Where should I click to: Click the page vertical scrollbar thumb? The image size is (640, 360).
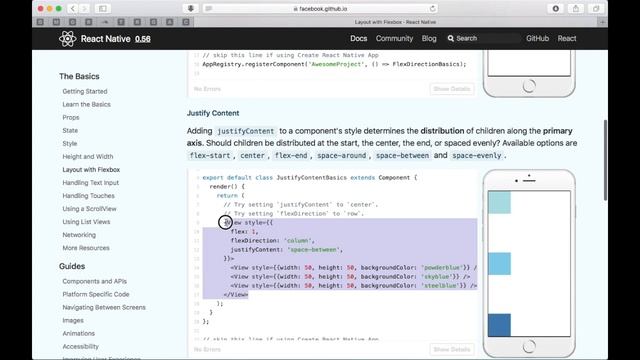(605, 160)
